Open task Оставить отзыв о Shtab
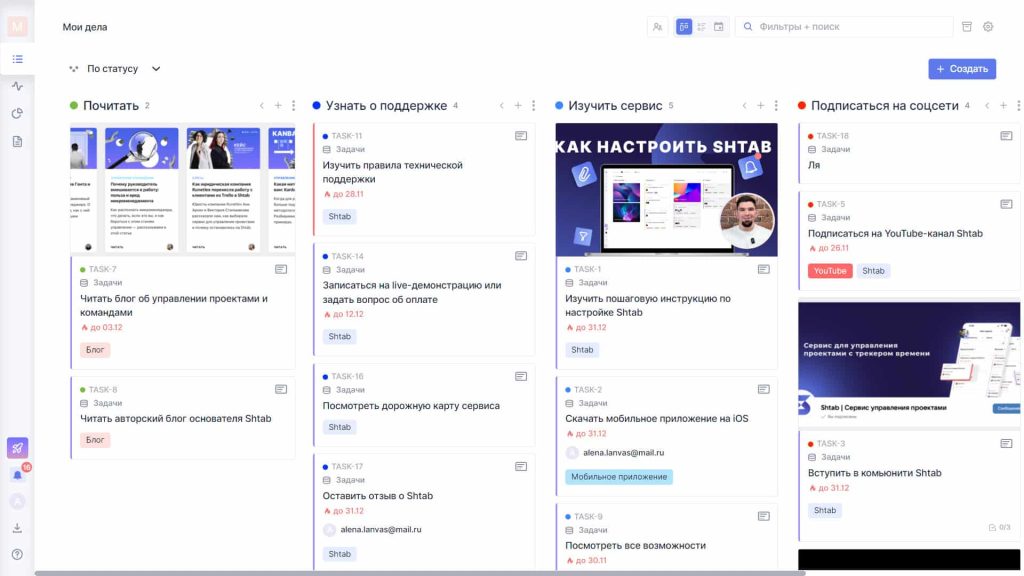 pos(377,496)
